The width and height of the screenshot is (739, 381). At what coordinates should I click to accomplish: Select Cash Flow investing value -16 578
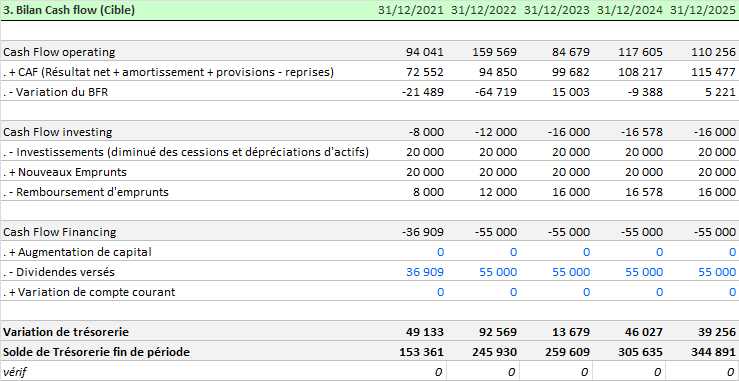pyautogui.click(x=642, y=132)
